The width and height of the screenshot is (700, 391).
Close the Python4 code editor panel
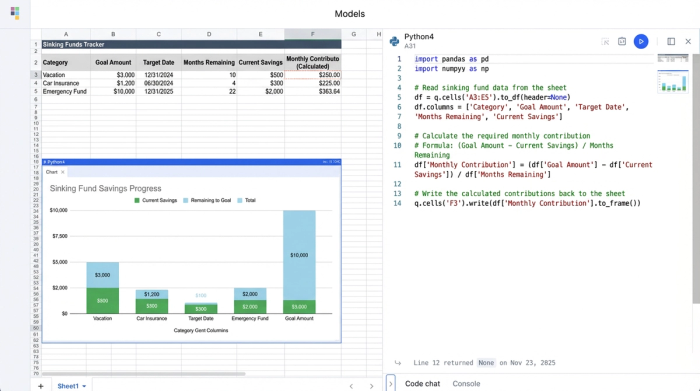click(688, 42)
